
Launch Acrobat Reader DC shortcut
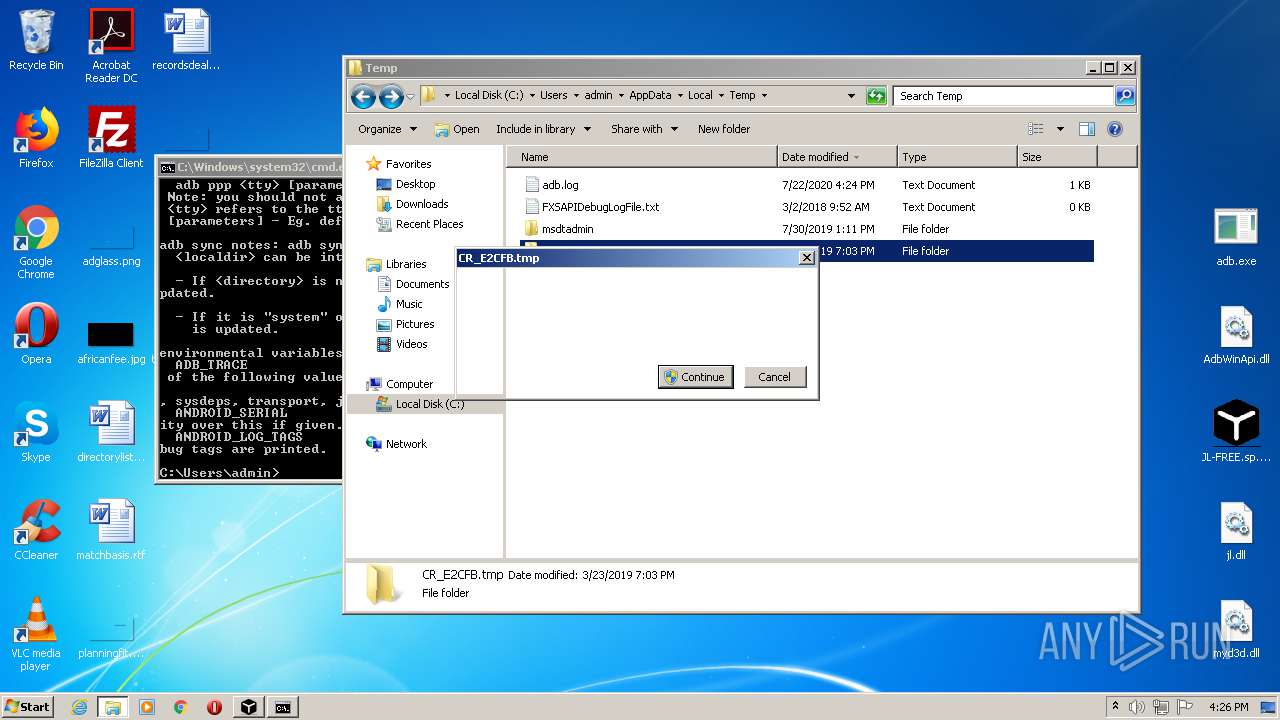[111, 46]
